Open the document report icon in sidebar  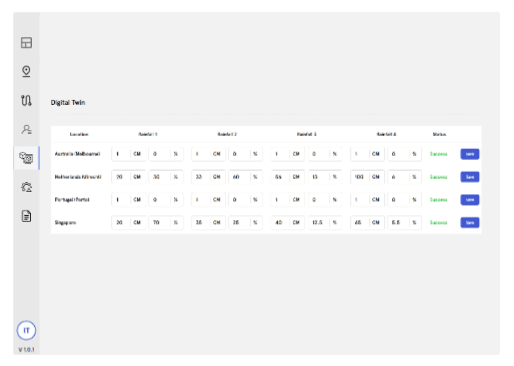pos(26,216)
